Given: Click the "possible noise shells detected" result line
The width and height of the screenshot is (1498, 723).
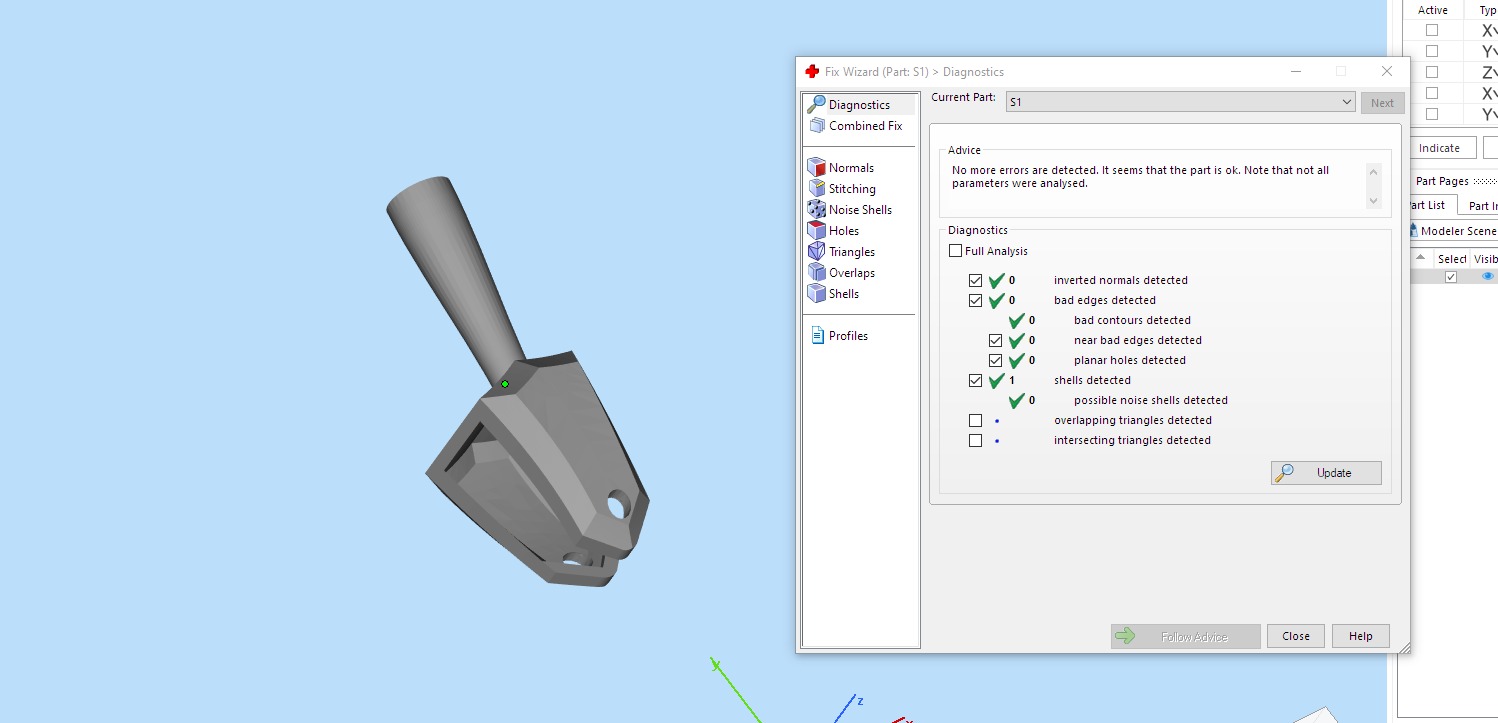Looking at the screenshot, I should [x=1150, y=400].
